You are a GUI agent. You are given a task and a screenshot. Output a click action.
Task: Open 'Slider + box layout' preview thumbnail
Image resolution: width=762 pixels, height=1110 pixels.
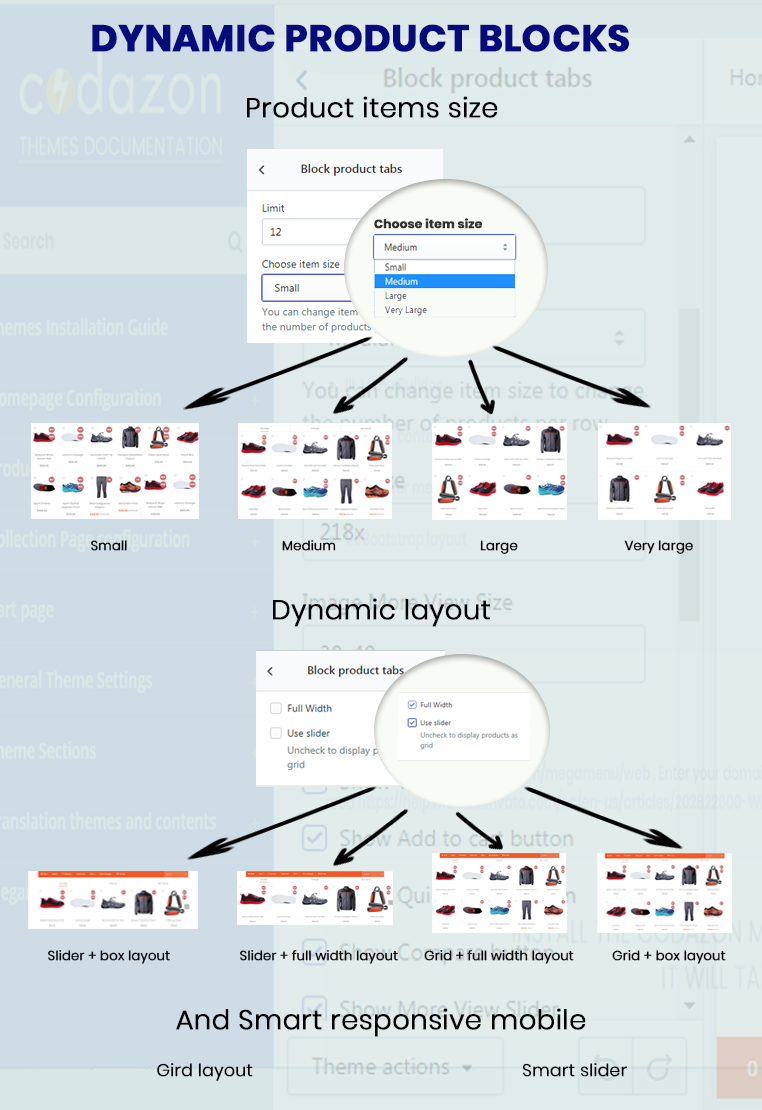pyautogui.click(x=113, y=900)
